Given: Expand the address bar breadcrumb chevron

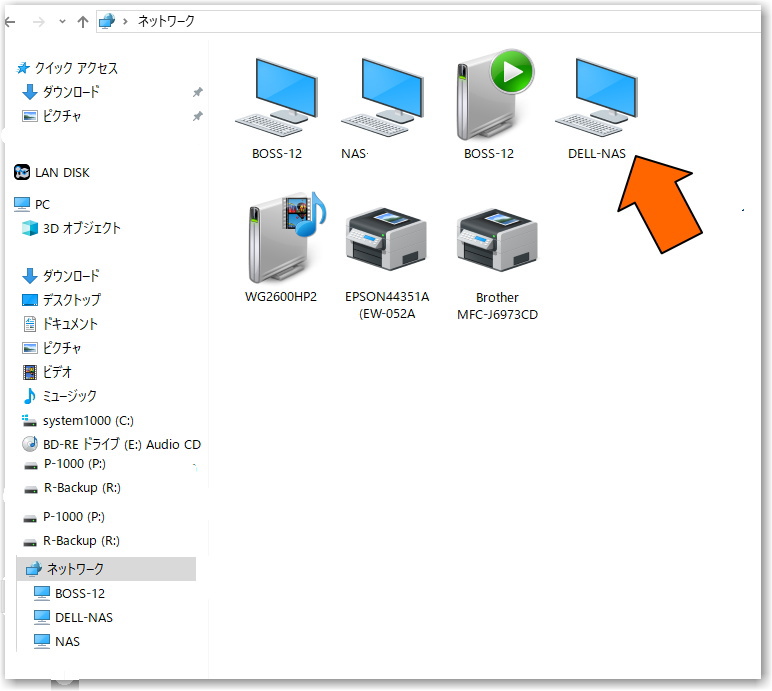Looking at the screenshot, I should (126, 21).
